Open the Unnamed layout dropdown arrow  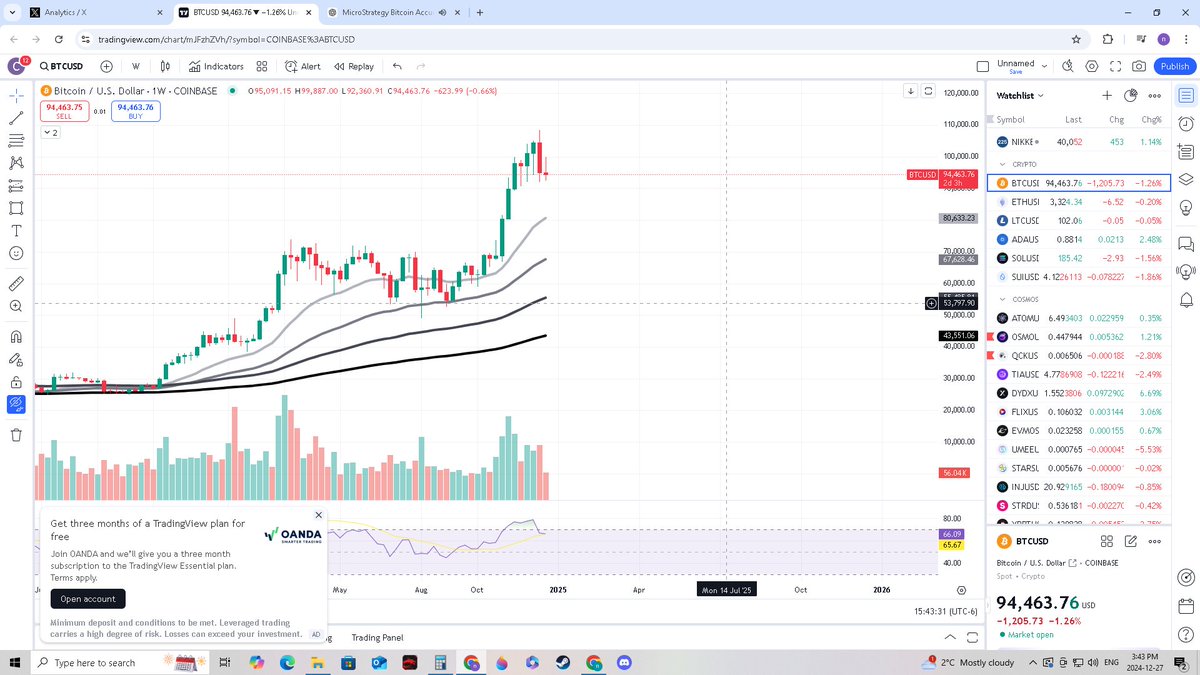point(1045,66)
